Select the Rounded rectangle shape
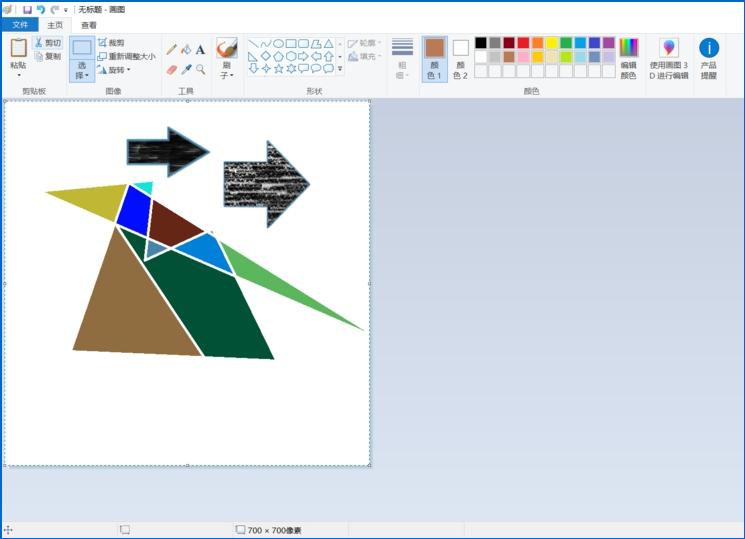The width and height of the screenshot is (745, 539). click(x=303, y=44)
